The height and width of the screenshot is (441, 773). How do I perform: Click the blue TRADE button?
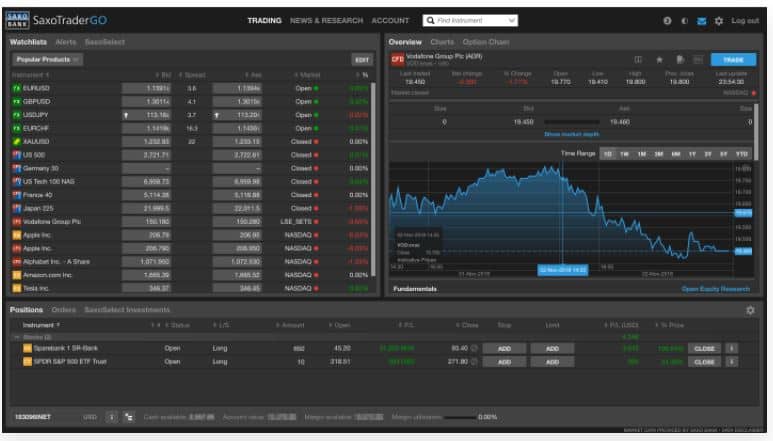(x=733, y=60)
